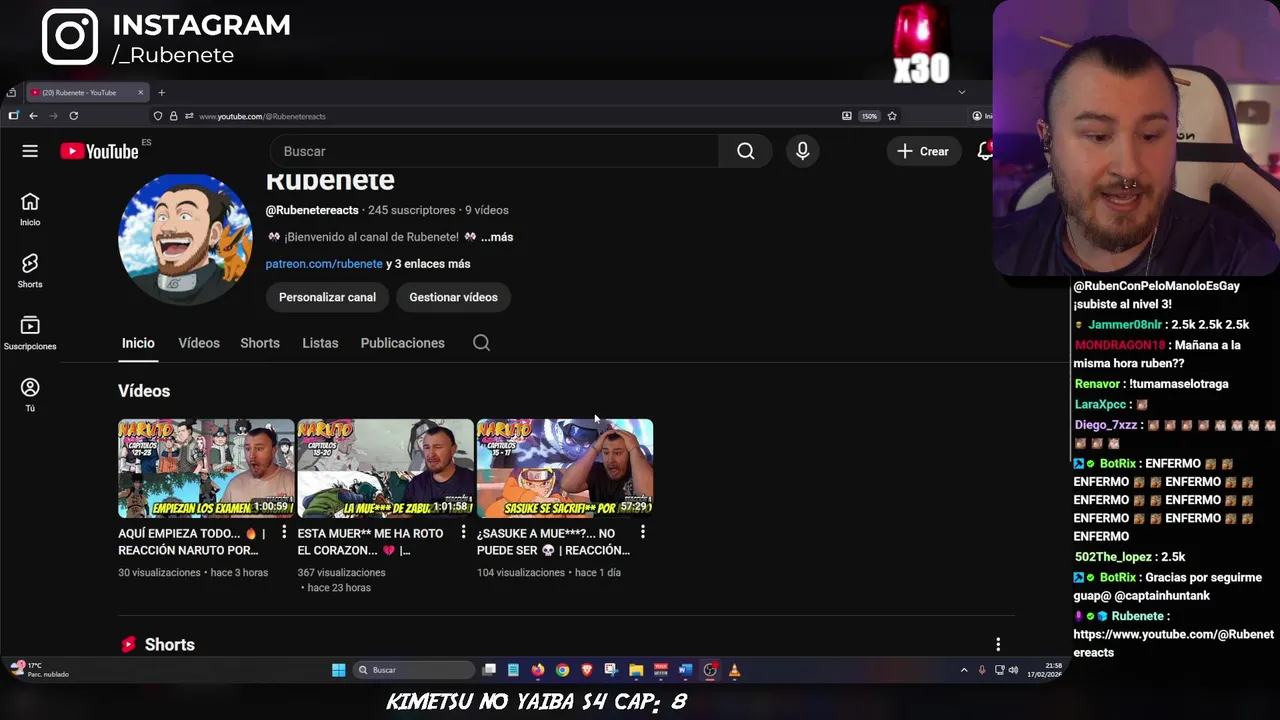
Task: Open the youtube.com/@Rubenetereacts chat link
Action: point(1173,643)
